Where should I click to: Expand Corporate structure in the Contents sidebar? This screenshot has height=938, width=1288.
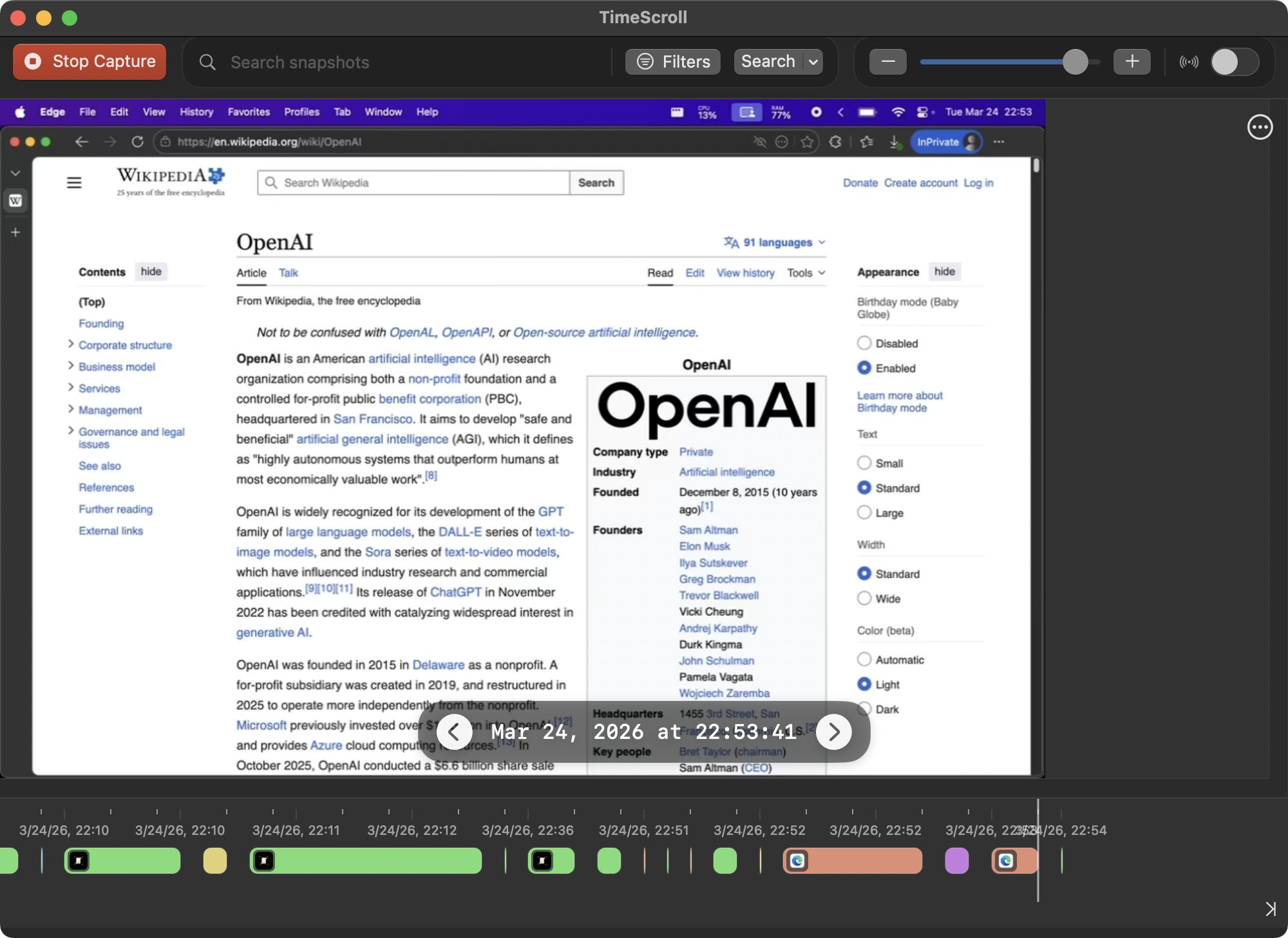point(71,345)
